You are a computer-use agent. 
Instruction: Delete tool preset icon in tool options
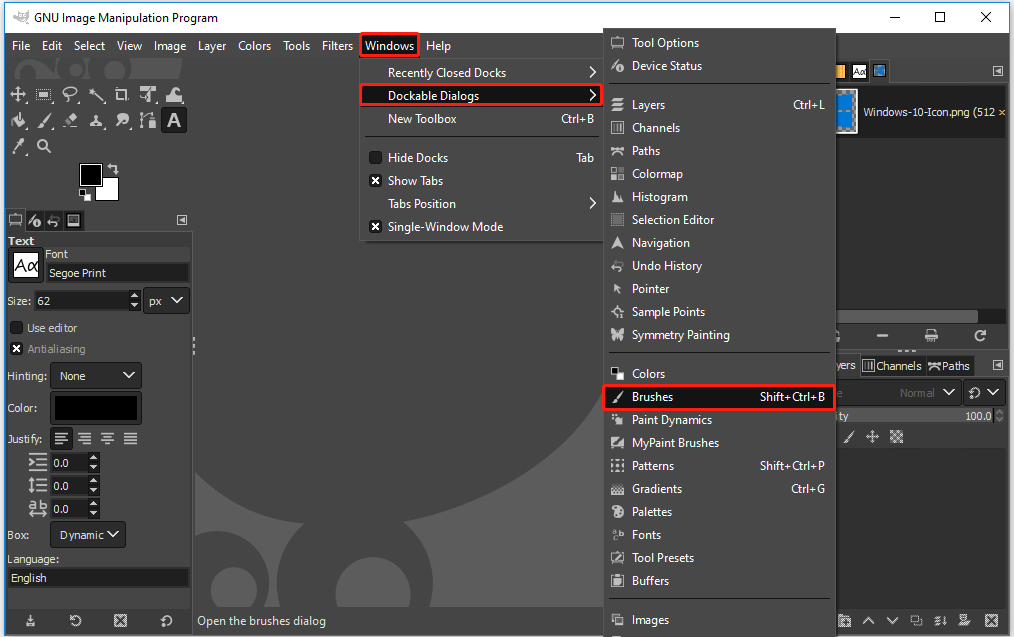(x=120, y=621)
